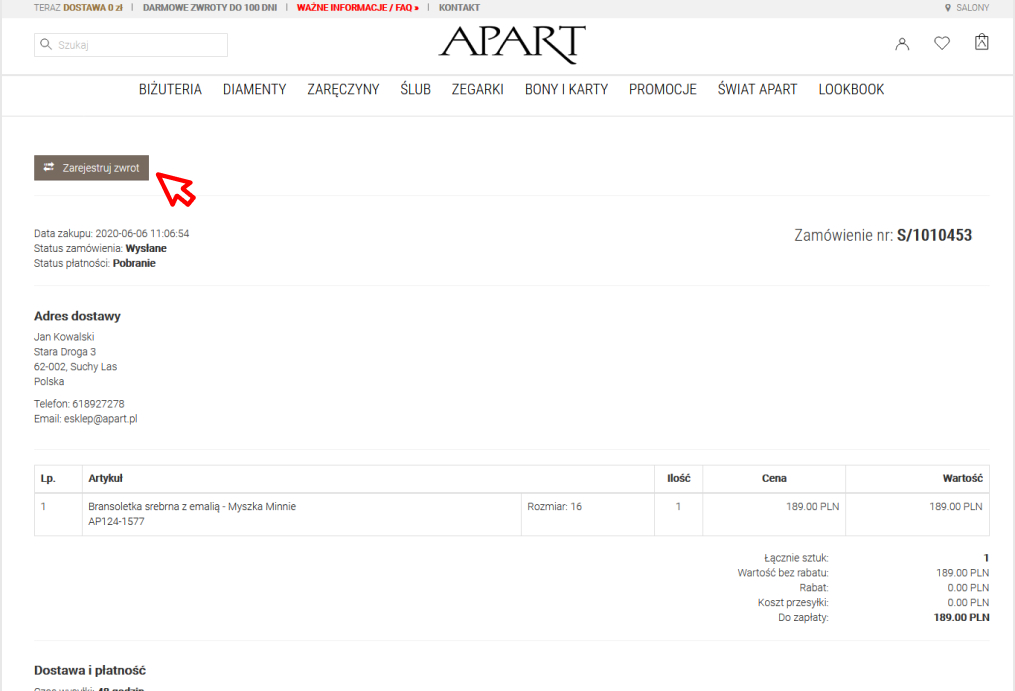The image size is (1015, 691).
Task: Open the user account icon
Action: pyautogui.click(x=902, y=44)
